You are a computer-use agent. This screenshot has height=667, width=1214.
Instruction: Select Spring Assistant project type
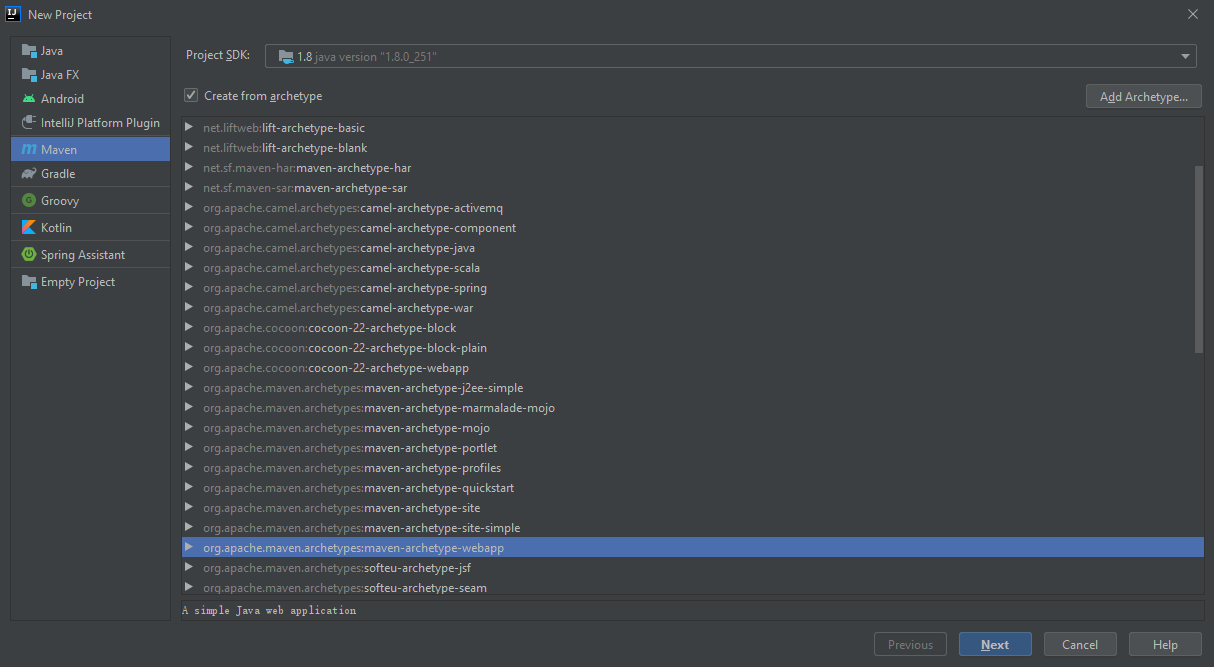(90, 254)
